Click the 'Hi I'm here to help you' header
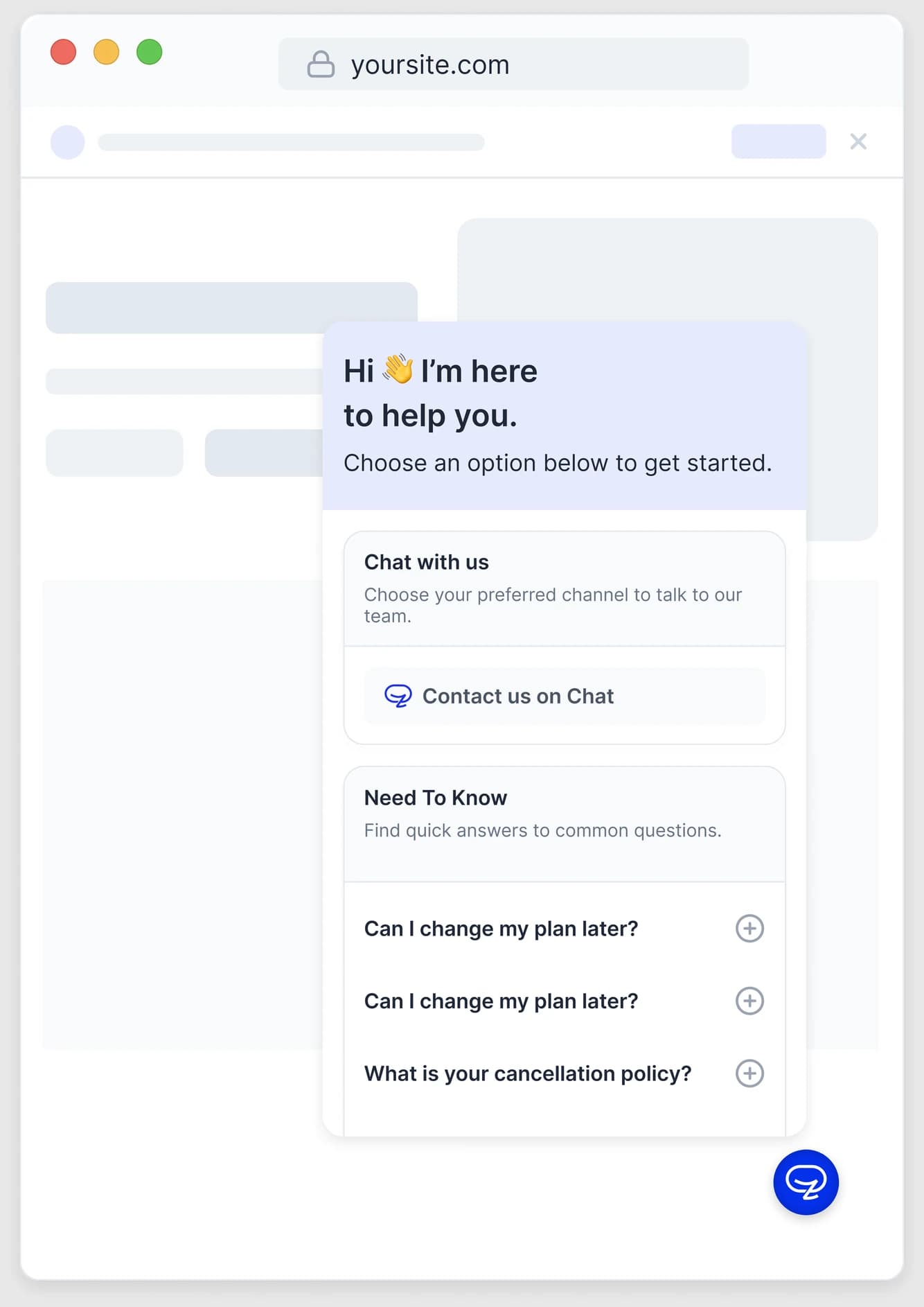This screenshot has height=1307, width=924. [565, 416]
